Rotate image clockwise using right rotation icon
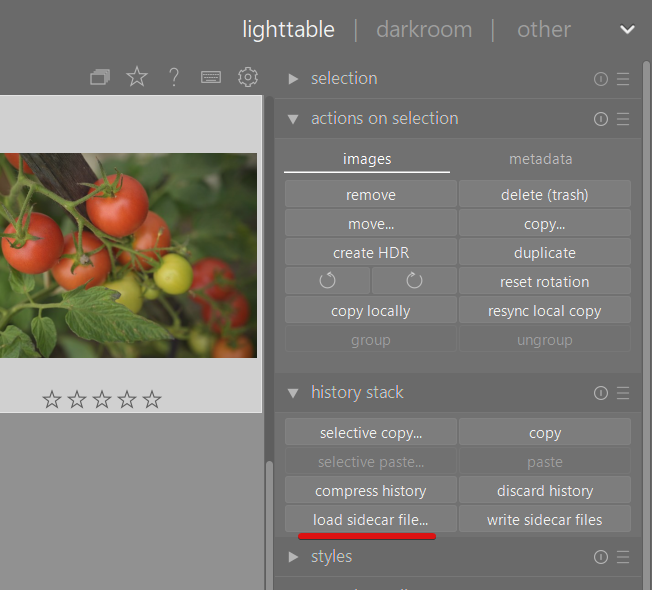The width and height of the screenshot is (652, 590). 414,281
